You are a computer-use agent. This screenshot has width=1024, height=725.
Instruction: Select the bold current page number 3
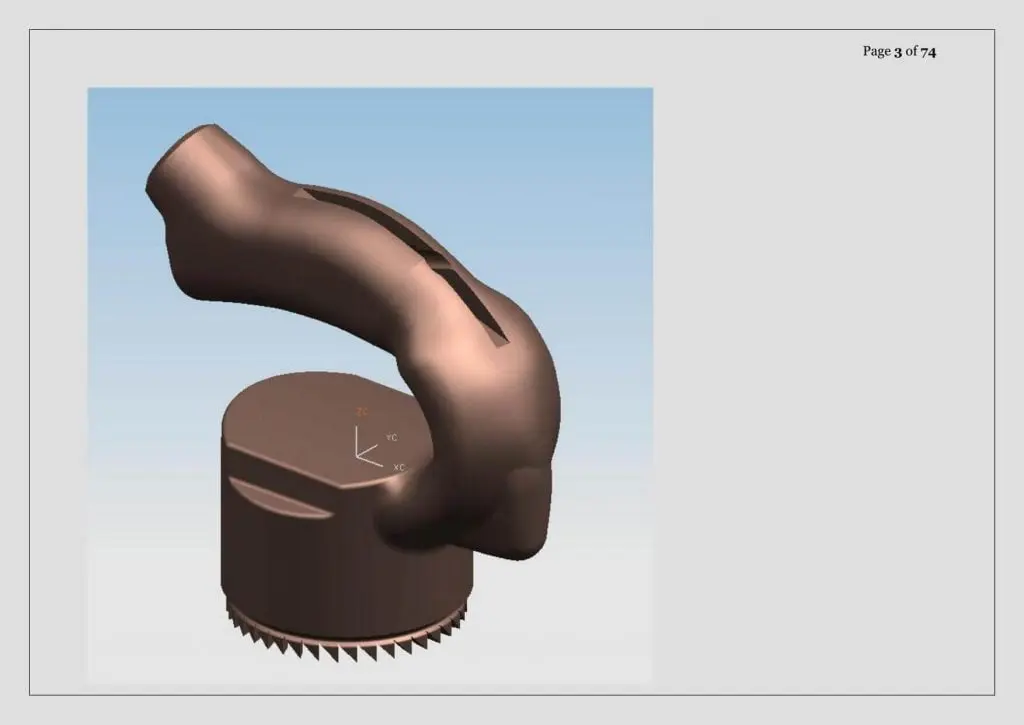click(x=898, y=52)
